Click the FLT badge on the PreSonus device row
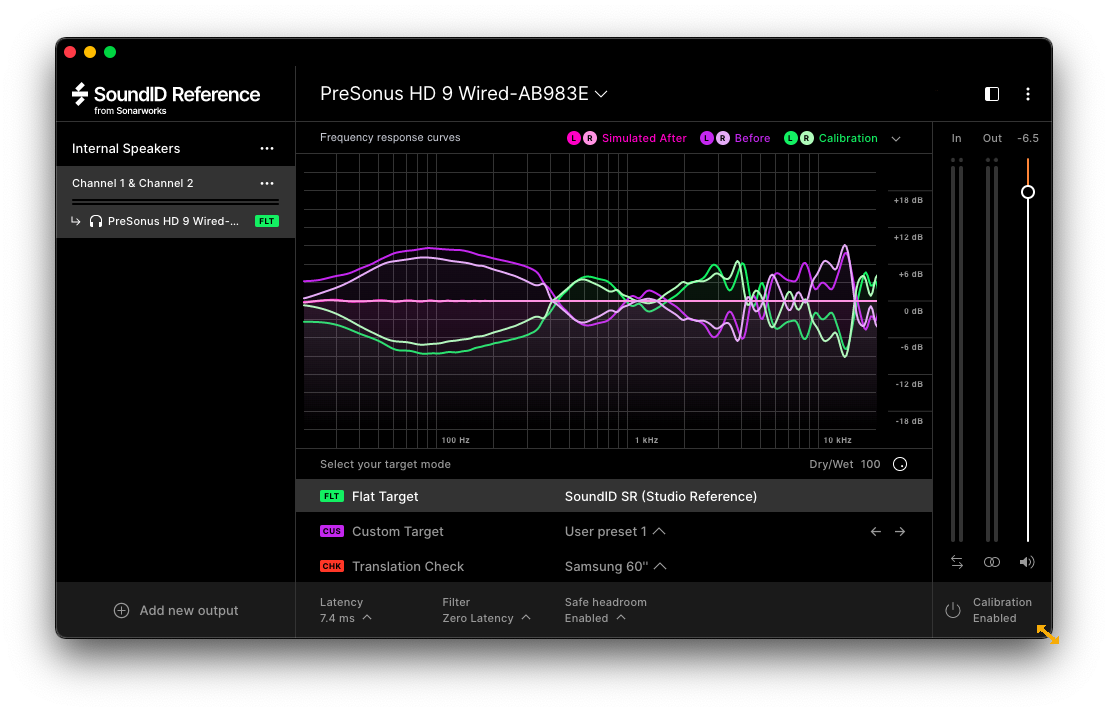1108x712 pixels. pos(266,221)
